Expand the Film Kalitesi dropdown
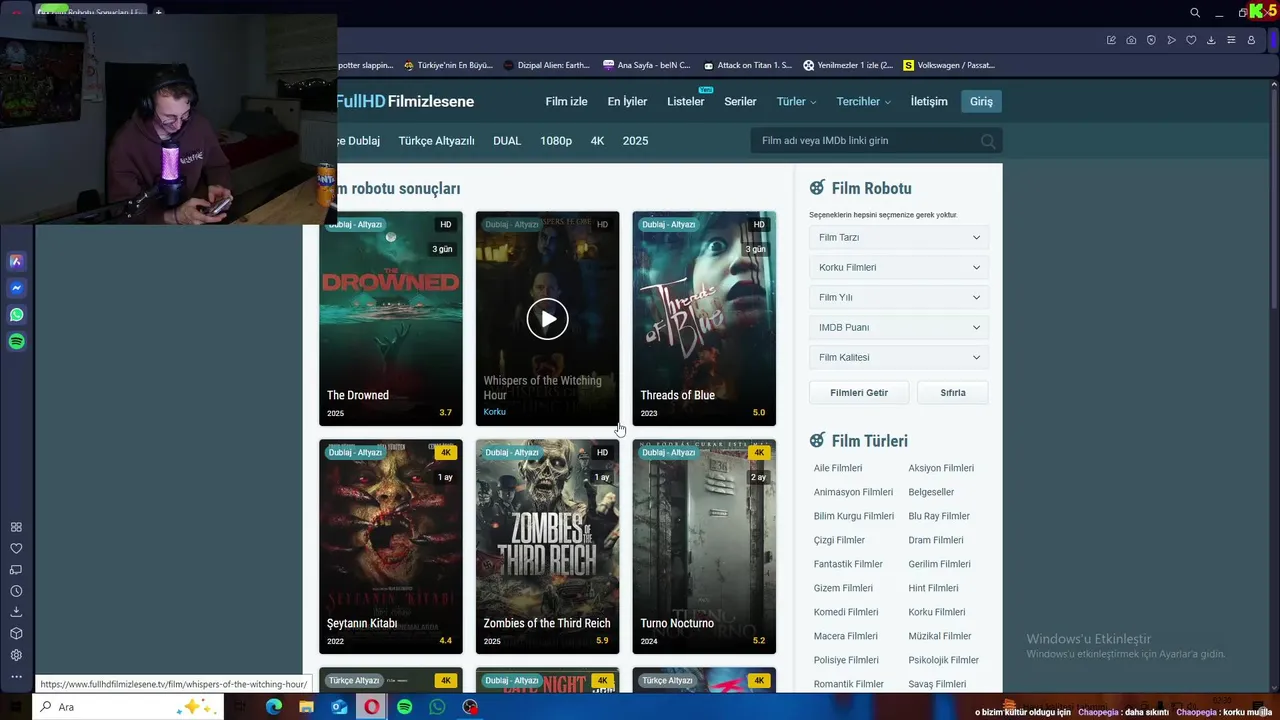The width and height of the screenshot is (1280, 720). pyautogui.click(x=898, y=358)
